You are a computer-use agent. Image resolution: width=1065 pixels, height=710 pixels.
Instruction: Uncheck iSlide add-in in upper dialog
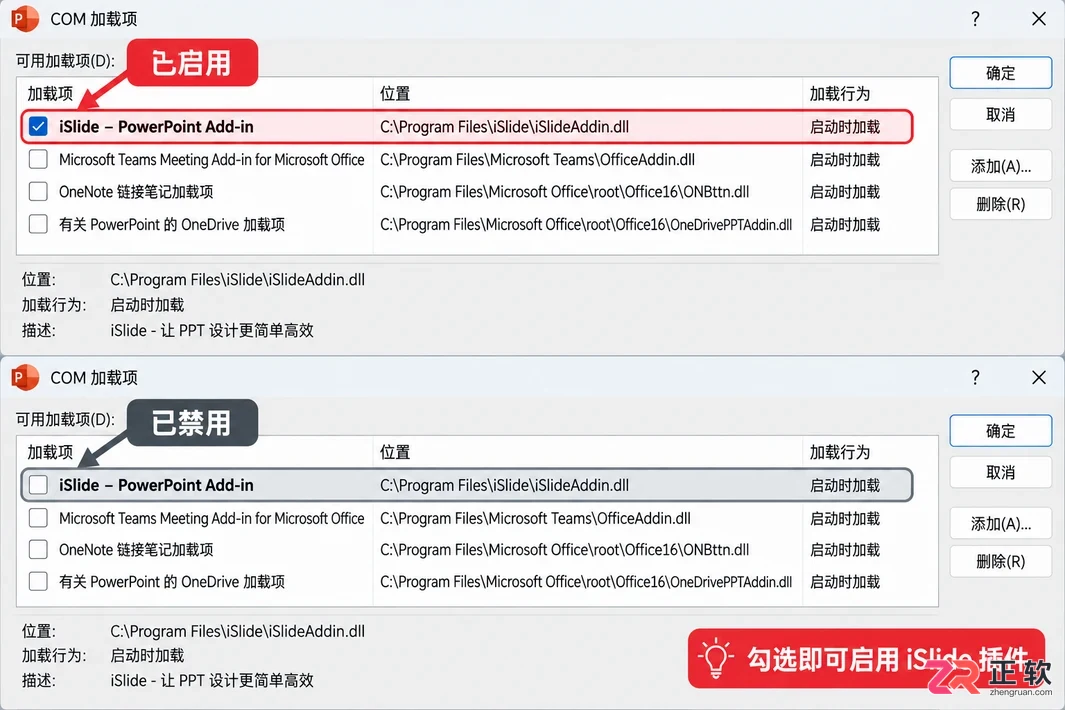click(38, 126)
